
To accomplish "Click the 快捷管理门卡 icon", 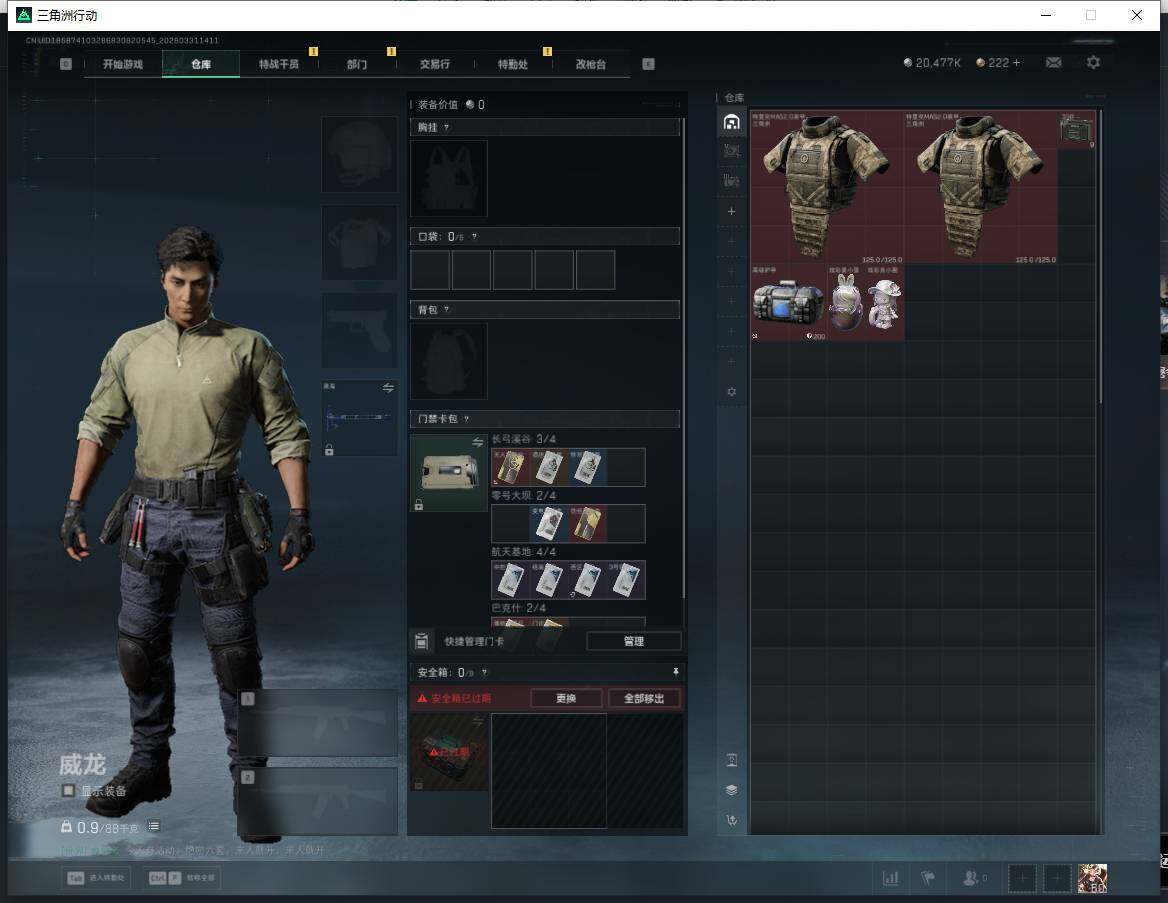I will 422,641.
